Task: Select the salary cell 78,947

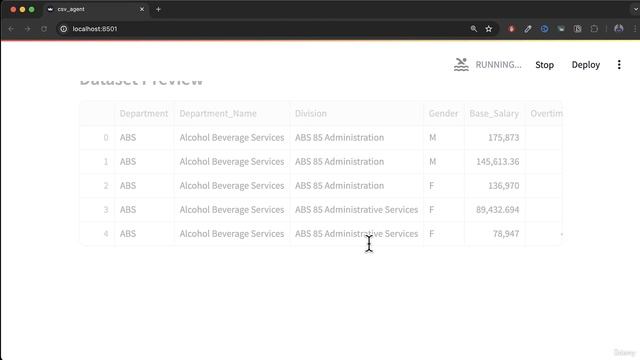Action: click(x=495, y=234)
